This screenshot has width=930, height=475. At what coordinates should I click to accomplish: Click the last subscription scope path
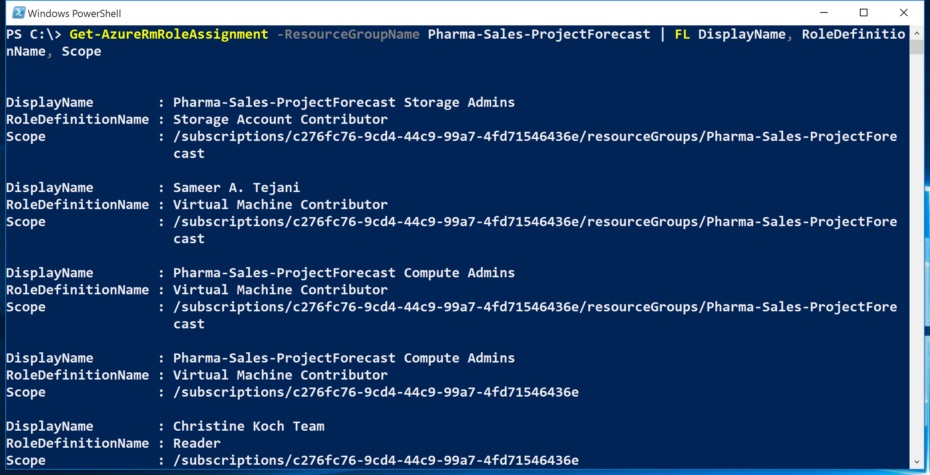click(x=375, y=460)
